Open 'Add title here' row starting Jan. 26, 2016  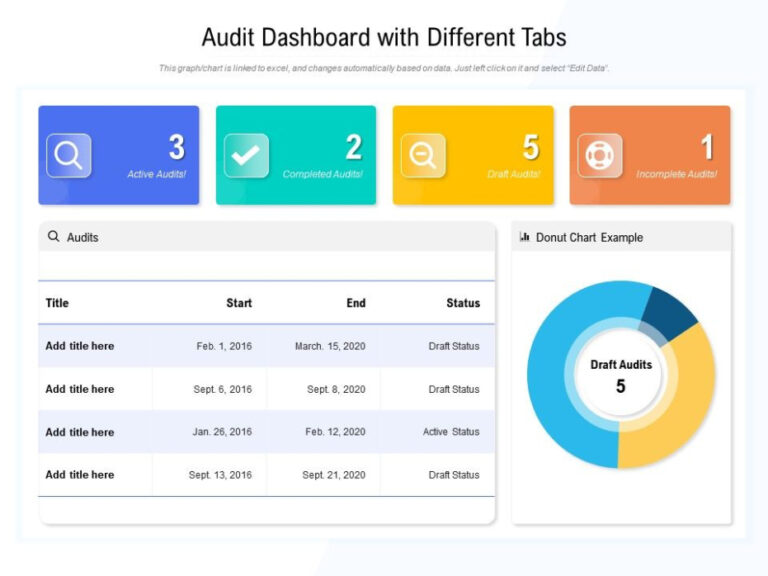click(267, 432)
